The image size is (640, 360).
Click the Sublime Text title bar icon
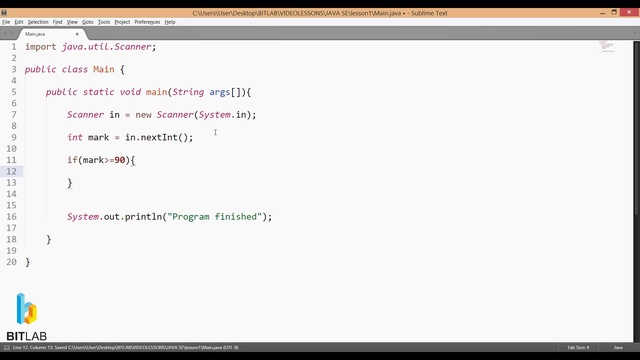click(4, 13)
